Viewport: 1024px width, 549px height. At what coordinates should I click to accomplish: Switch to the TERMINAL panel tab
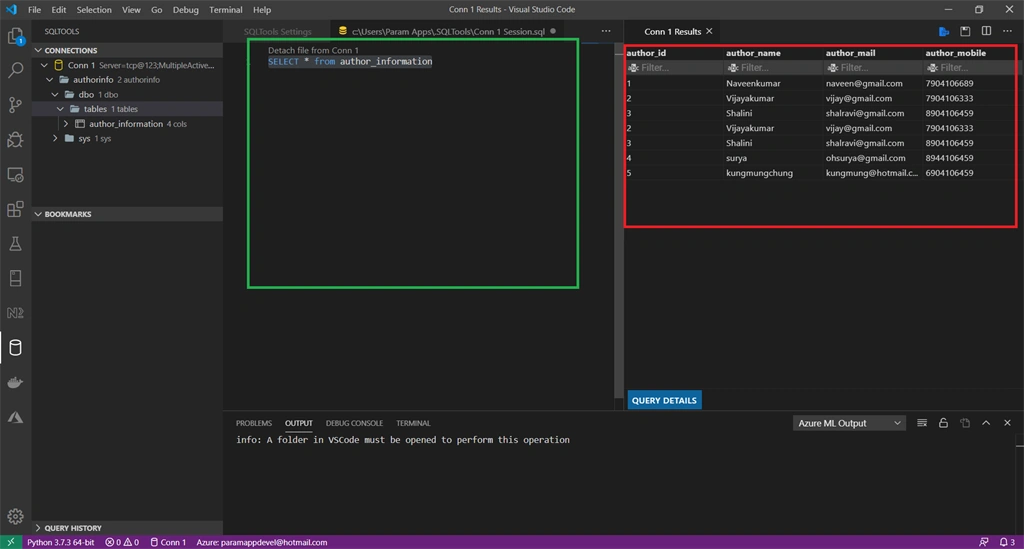(x=413, y=423)
